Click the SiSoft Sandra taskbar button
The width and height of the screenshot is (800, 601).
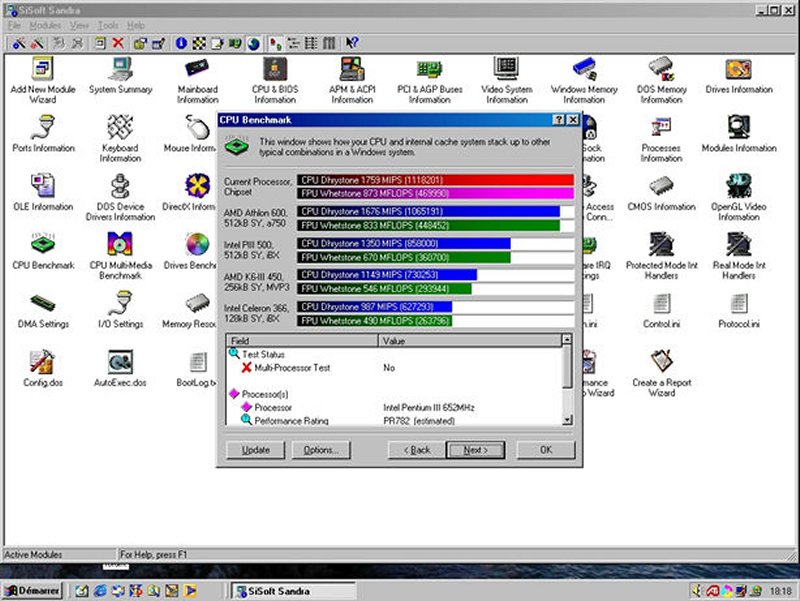pyautogui.click(x=294, y=591)
